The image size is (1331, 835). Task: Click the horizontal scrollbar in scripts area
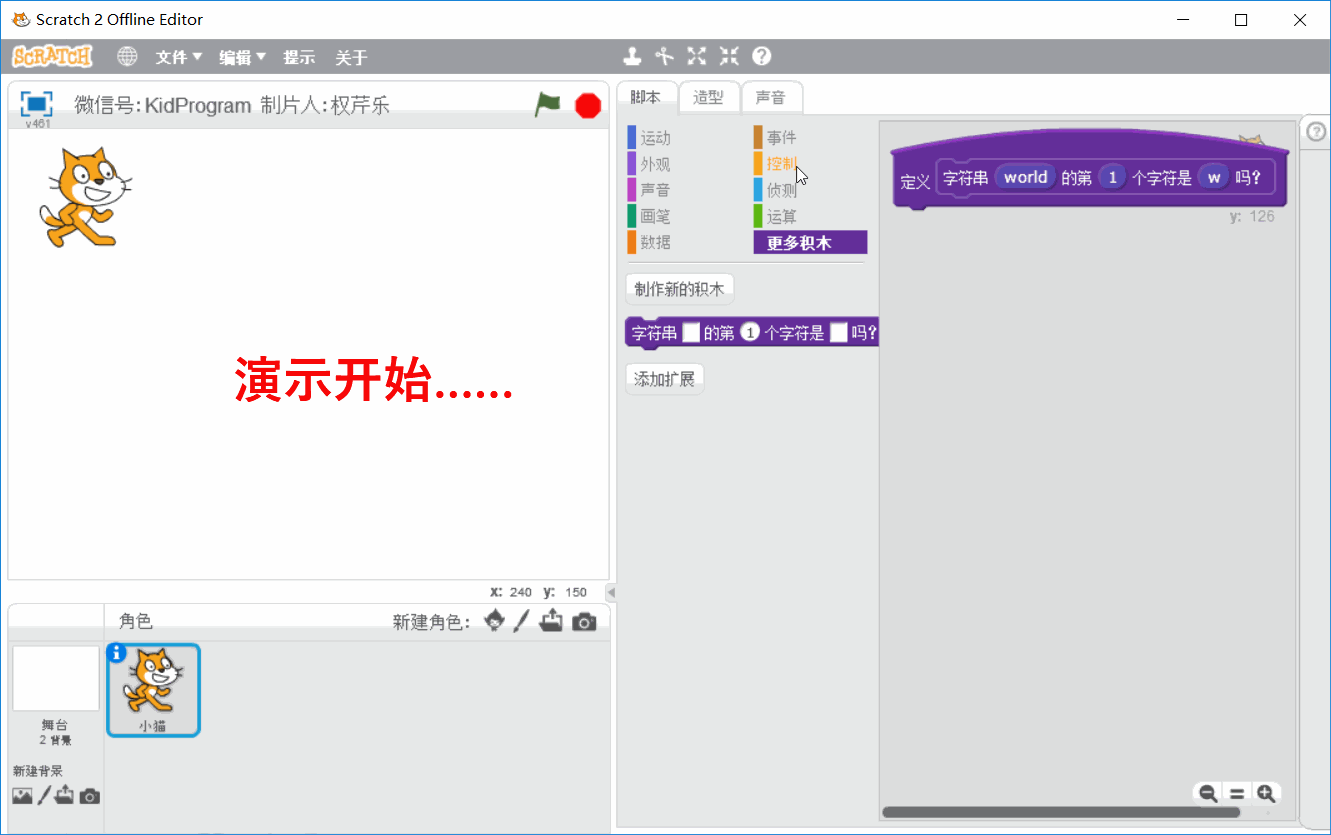[x=1060, y=812]
